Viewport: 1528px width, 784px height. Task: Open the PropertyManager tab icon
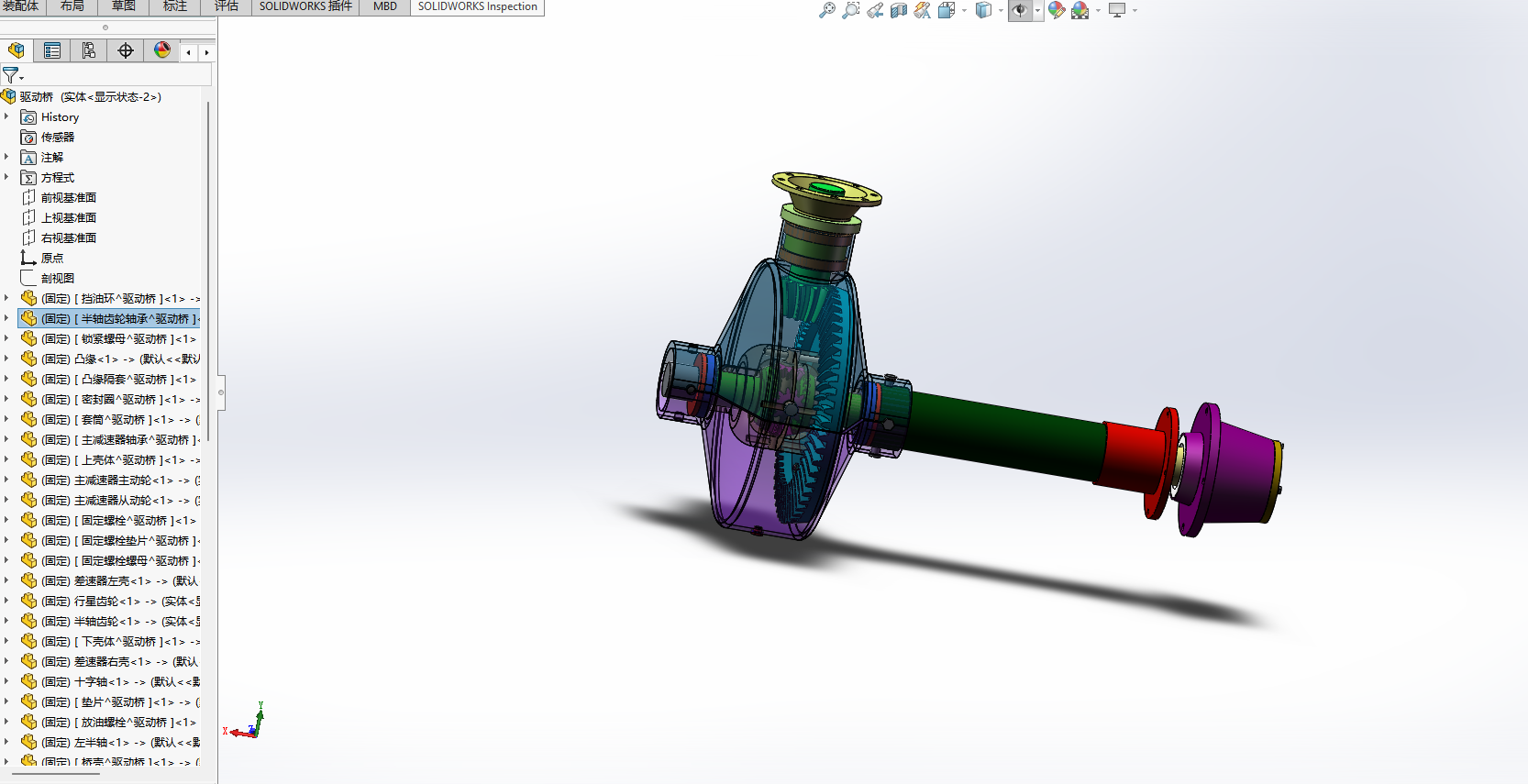click(x=52, y=50)
